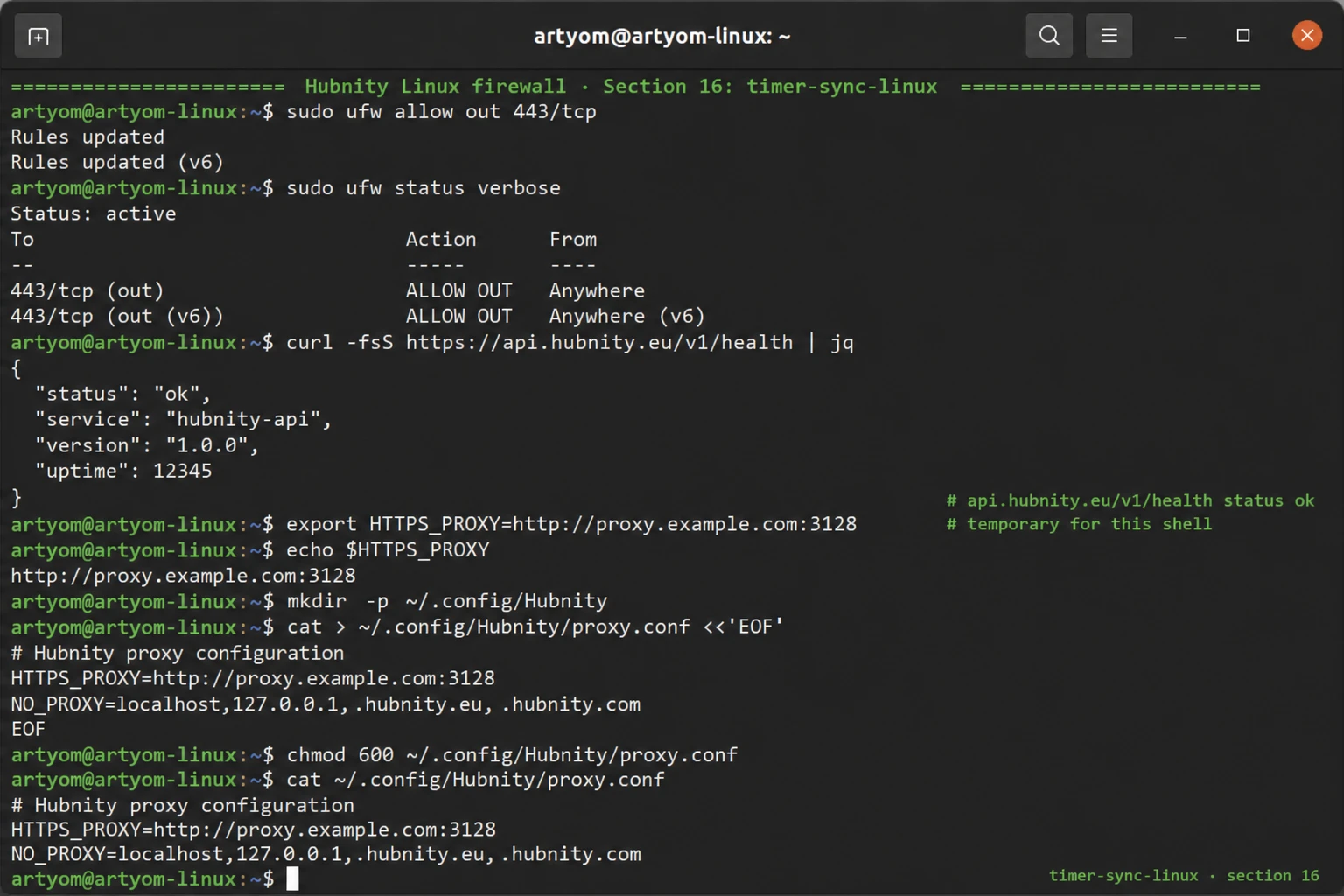The image size is (1344, 896).
Task: Click the echoed proxy URL output line
Action: 183,576
